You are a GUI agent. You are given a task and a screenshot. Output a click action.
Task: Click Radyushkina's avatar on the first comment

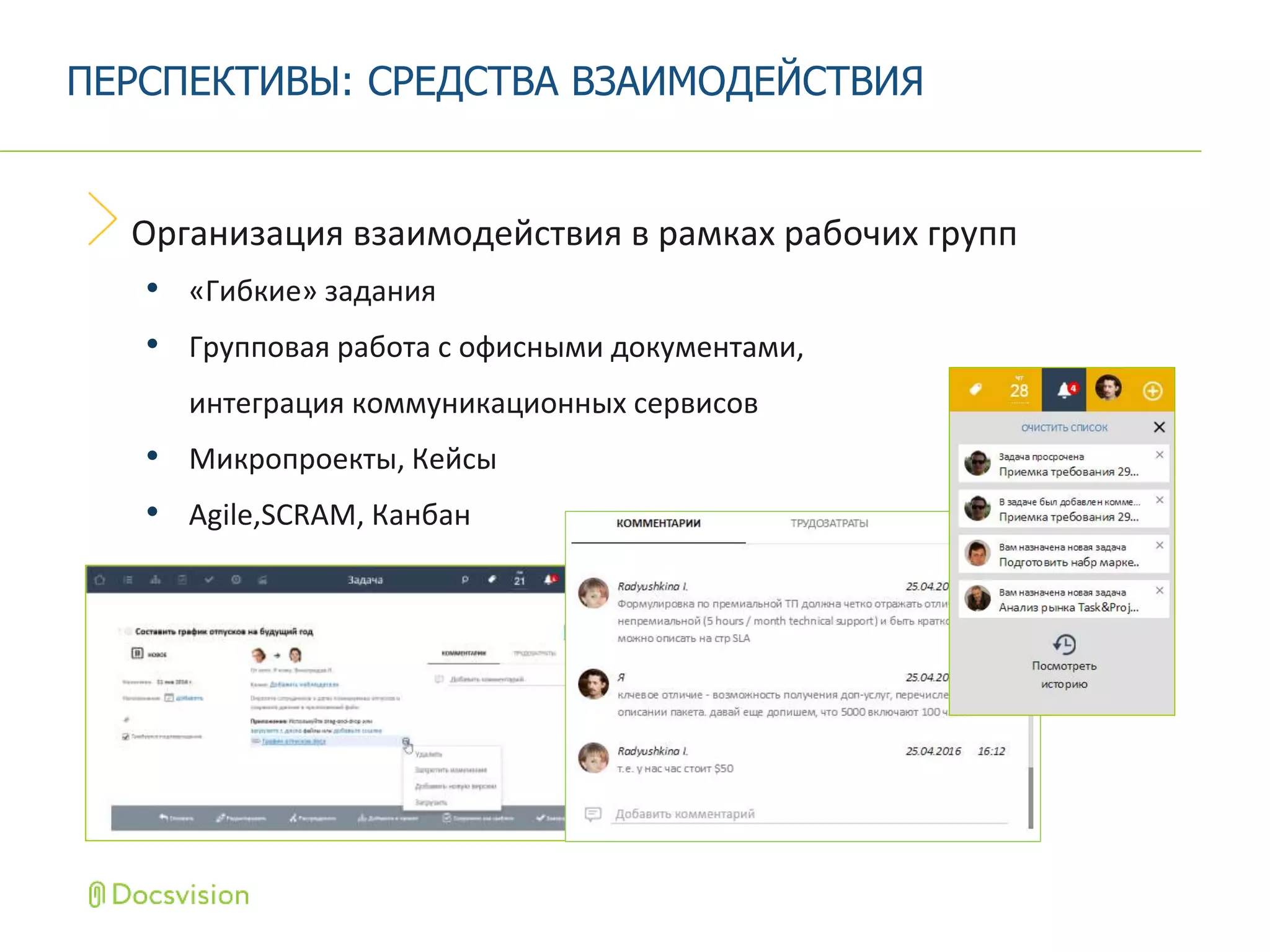[593, 593]
